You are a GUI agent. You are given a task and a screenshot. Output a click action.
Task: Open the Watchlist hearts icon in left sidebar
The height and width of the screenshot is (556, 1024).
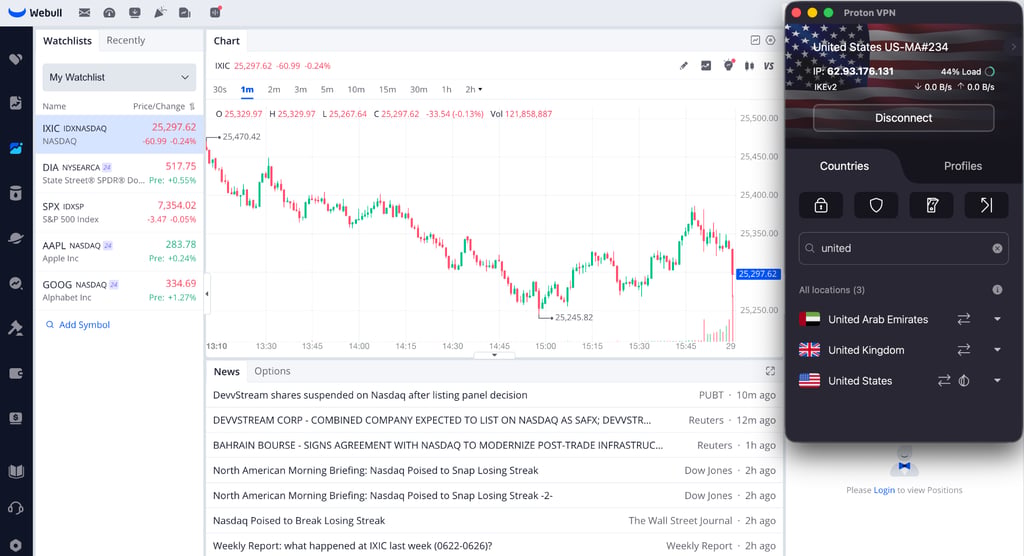[16, 59]
